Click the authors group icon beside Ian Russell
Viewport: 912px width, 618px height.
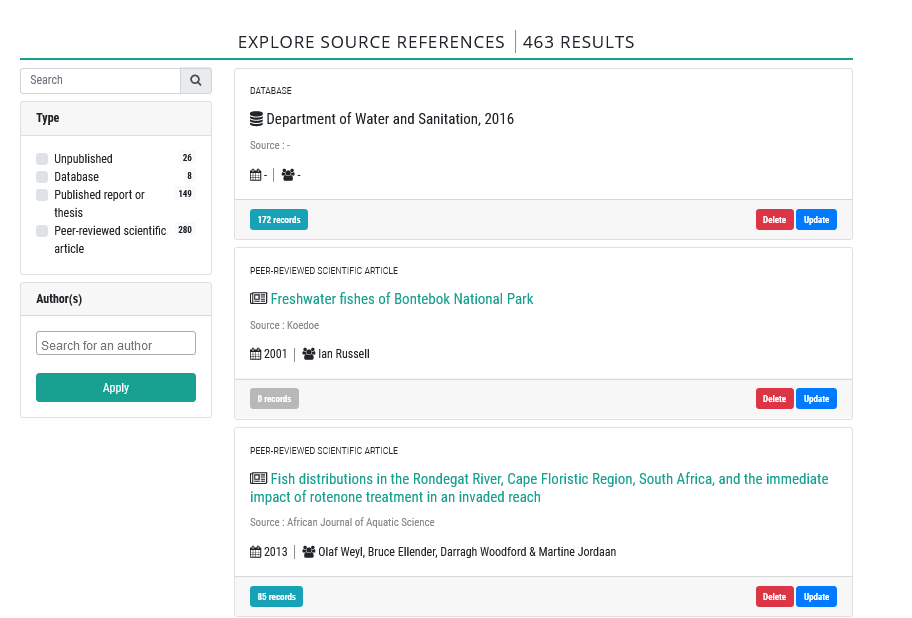click(x=309, y=353)
